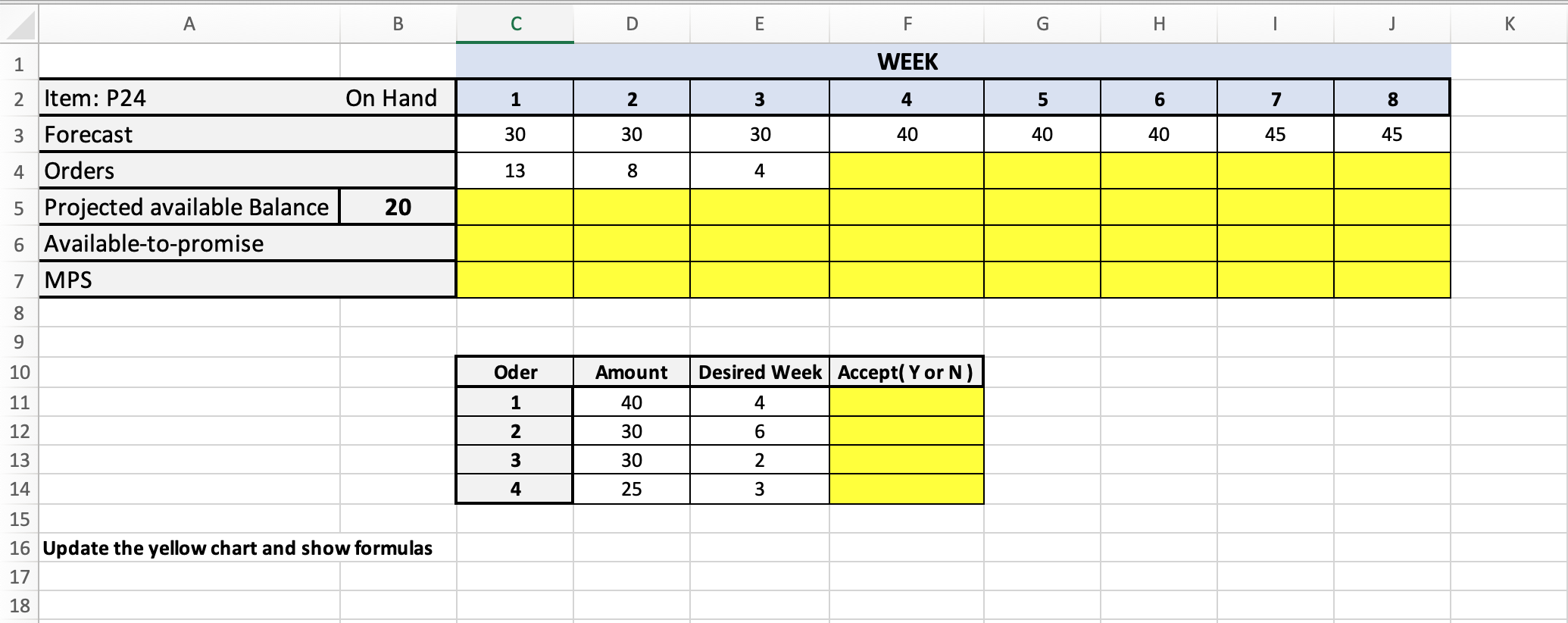
Task: Click the On Hand value cell showing 20
Action: (x=397, y=206)
